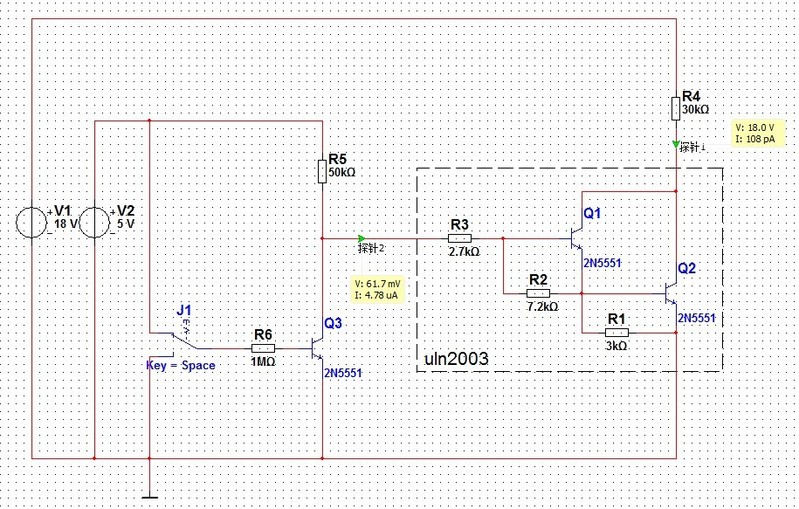
Task: Select resistor R5 50kΩ
Action: [322, 171]
